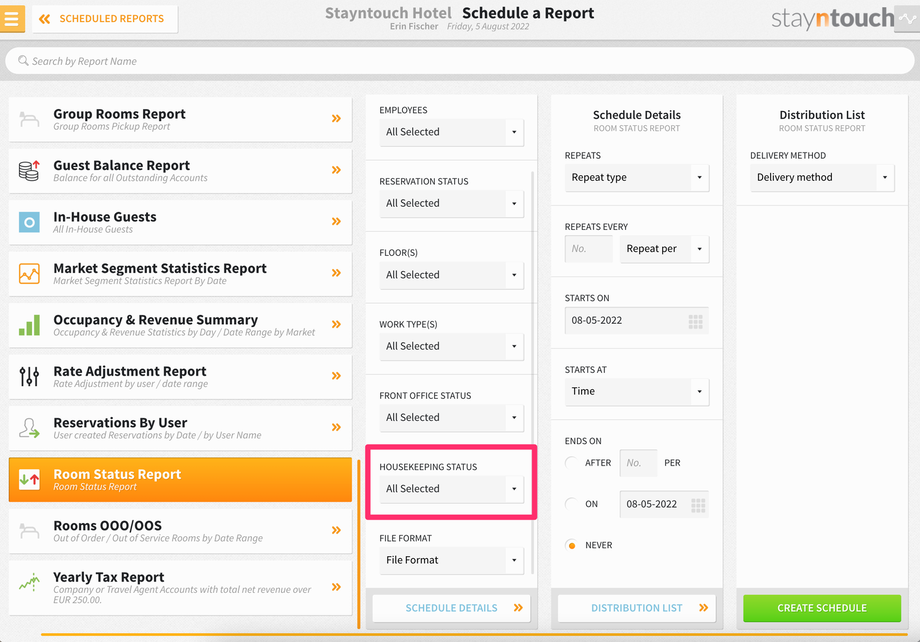Select the After radio button
The image size is (920, 642).
(x=571, y=462)
